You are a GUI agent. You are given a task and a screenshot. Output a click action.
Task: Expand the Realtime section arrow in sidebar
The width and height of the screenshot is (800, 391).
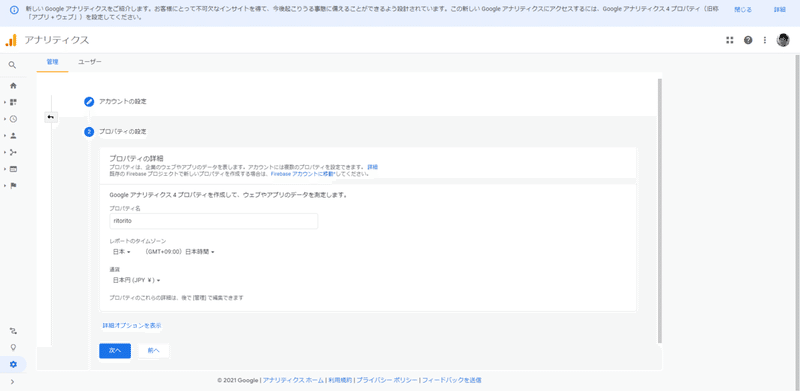point(5,119)
